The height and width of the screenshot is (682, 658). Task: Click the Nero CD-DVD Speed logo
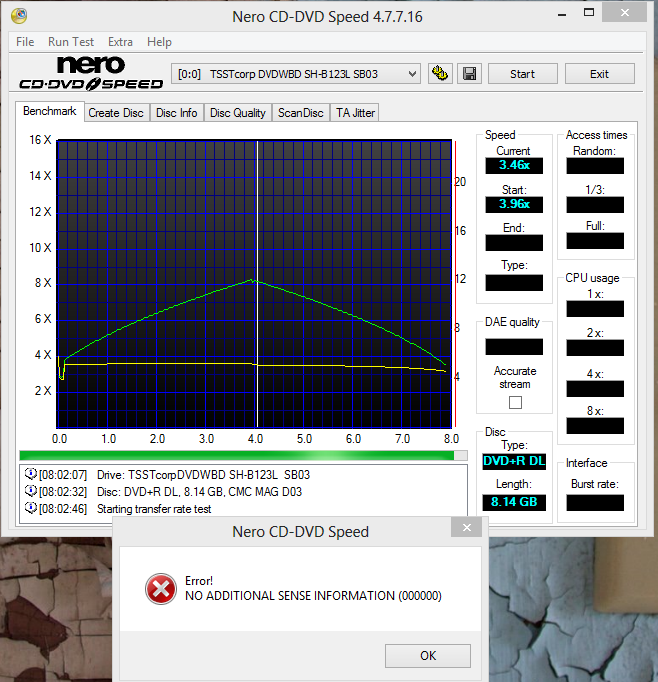pyautogui.click(x=91, y=73)
